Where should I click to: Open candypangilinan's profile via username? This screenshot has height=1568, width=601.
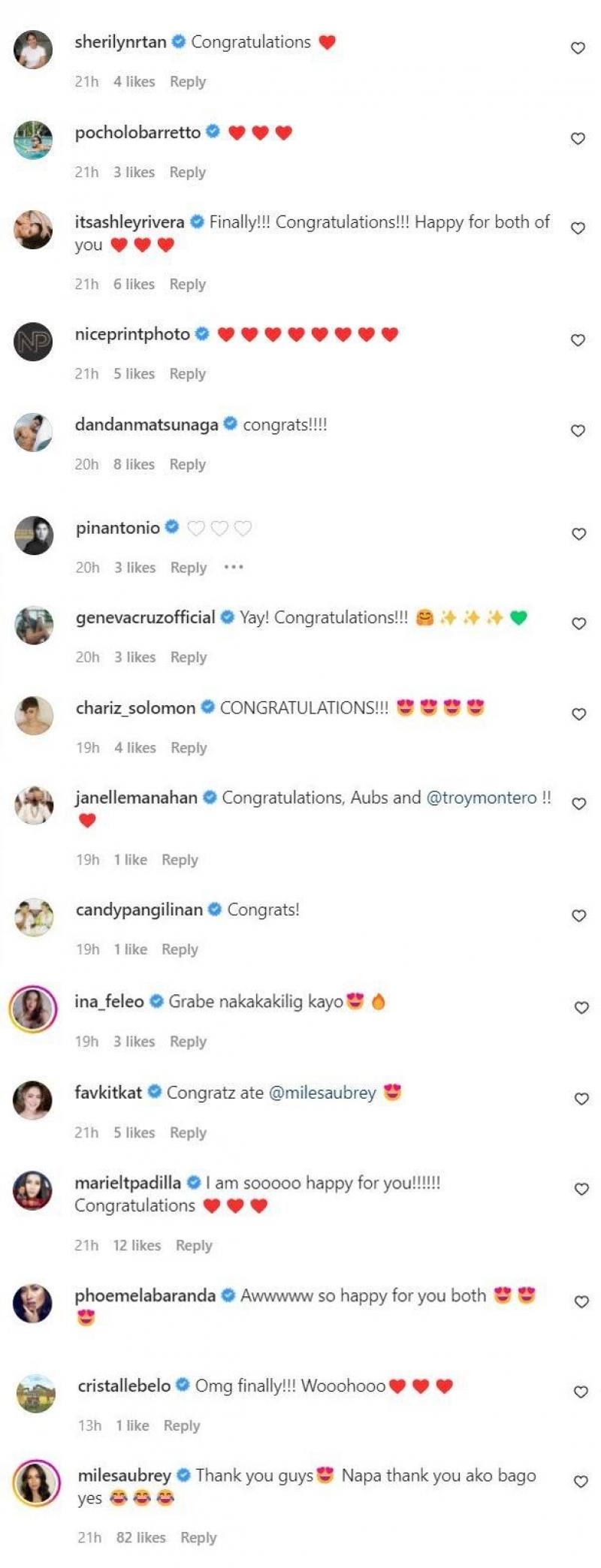139,909
